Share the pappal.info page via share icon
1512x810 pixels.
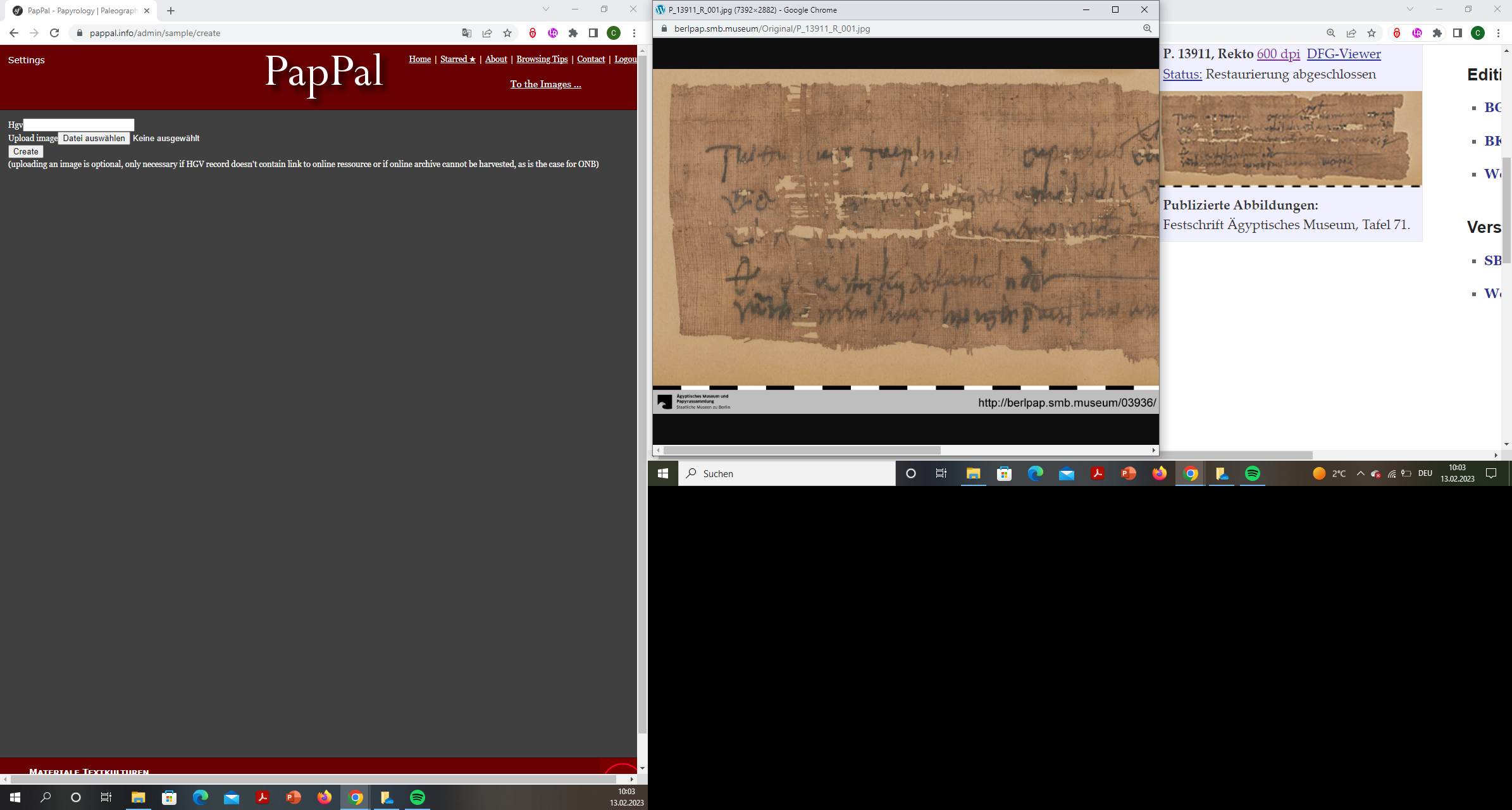pos(487,33)
